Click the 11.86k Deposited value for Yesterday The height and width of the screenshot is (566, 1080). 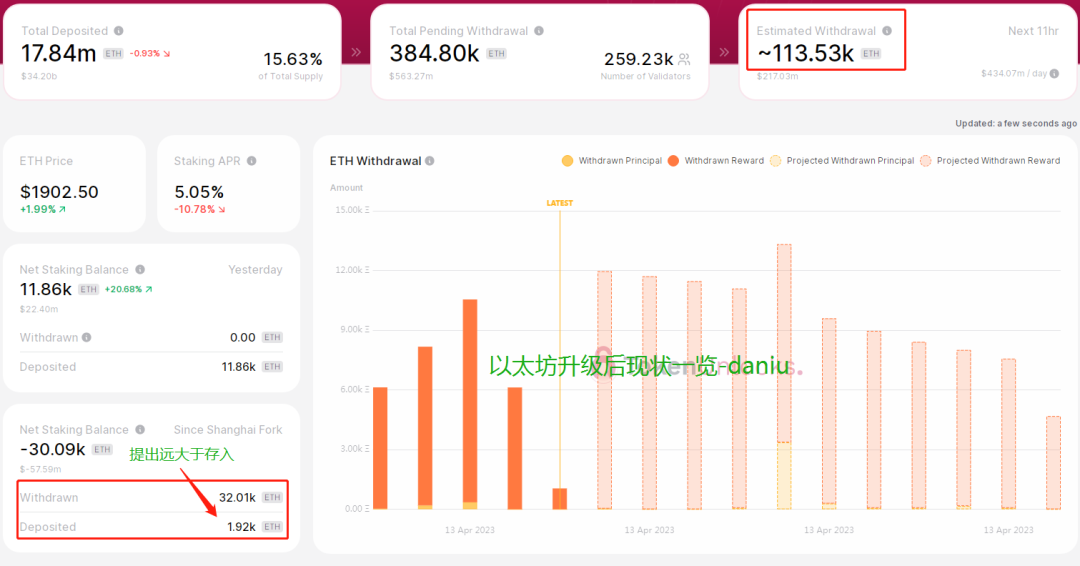[x=238, y=367]
